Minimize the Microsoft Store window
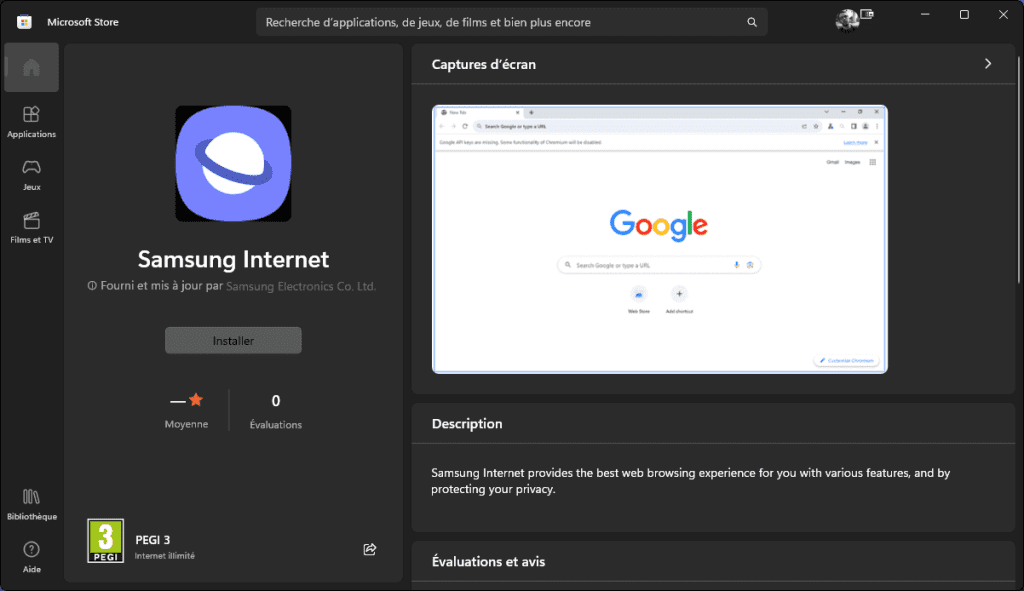 pos(925,14)
